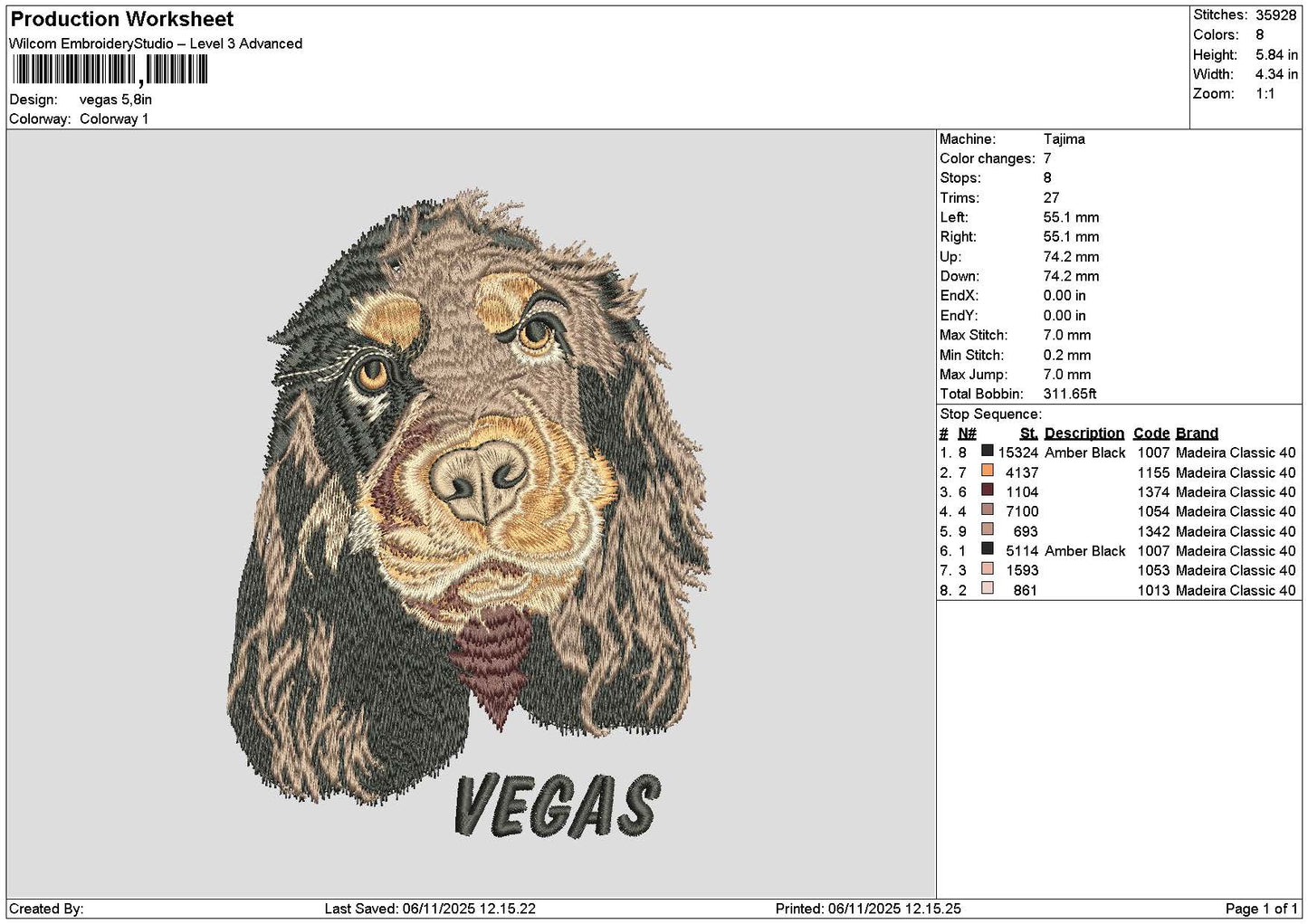
Task: Click the Amber Black swatch in row 1
Action: (x=987, y=451)
